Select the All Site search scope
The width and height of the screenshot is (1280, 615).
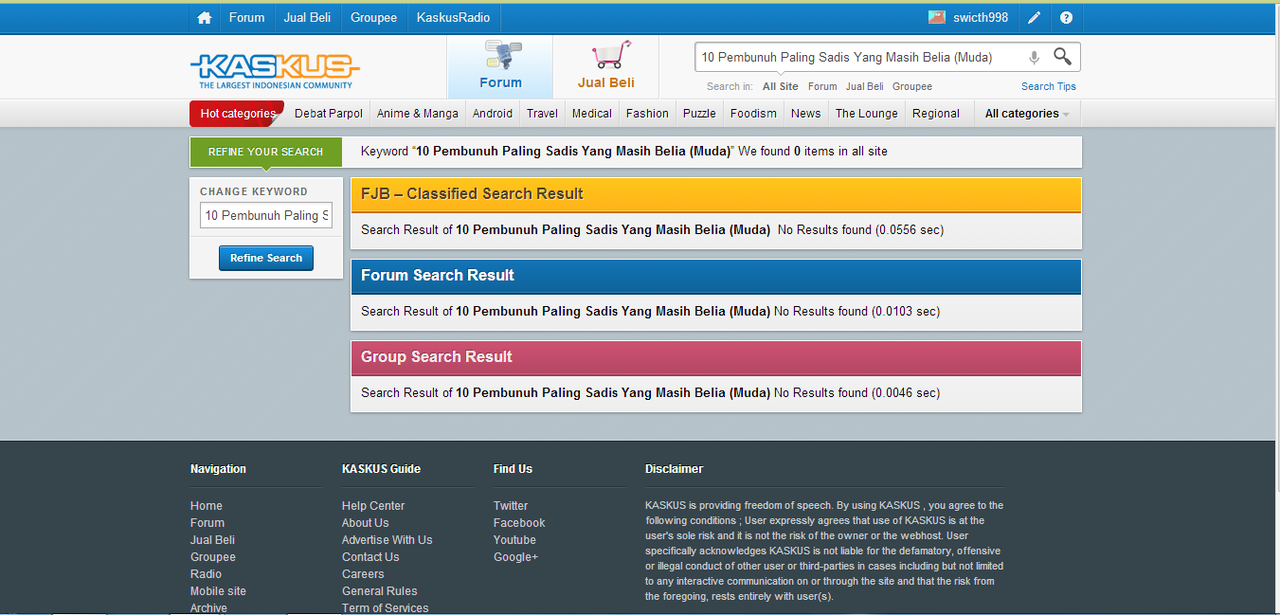[780, 87]
